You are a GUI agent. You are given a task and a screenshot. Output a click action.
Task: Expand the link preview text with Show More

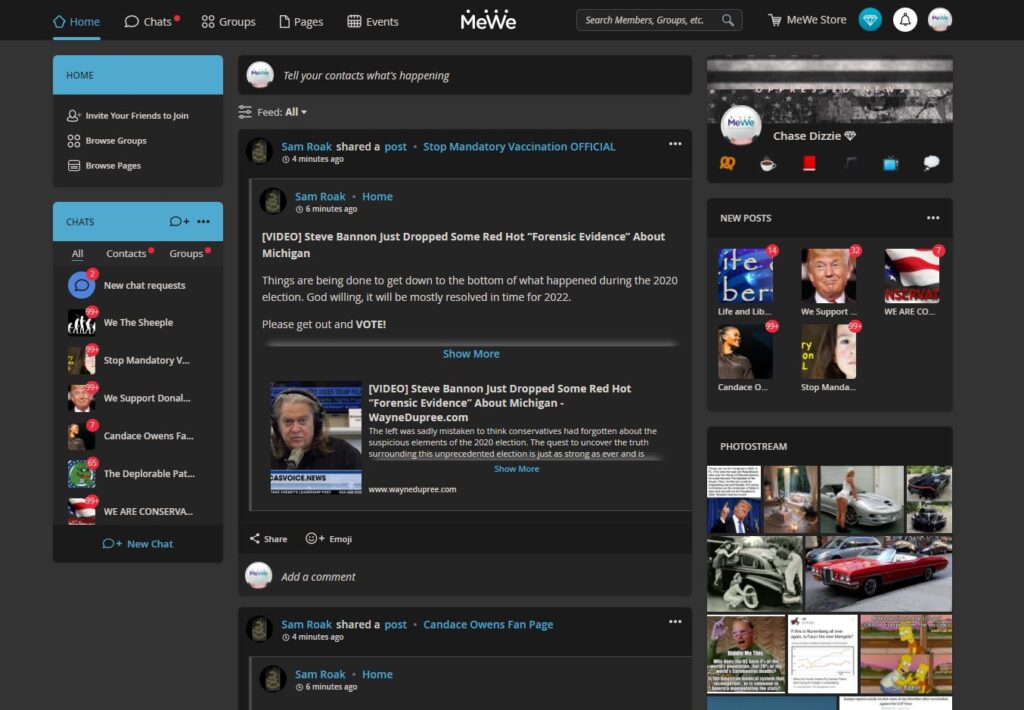pos(517,469)
